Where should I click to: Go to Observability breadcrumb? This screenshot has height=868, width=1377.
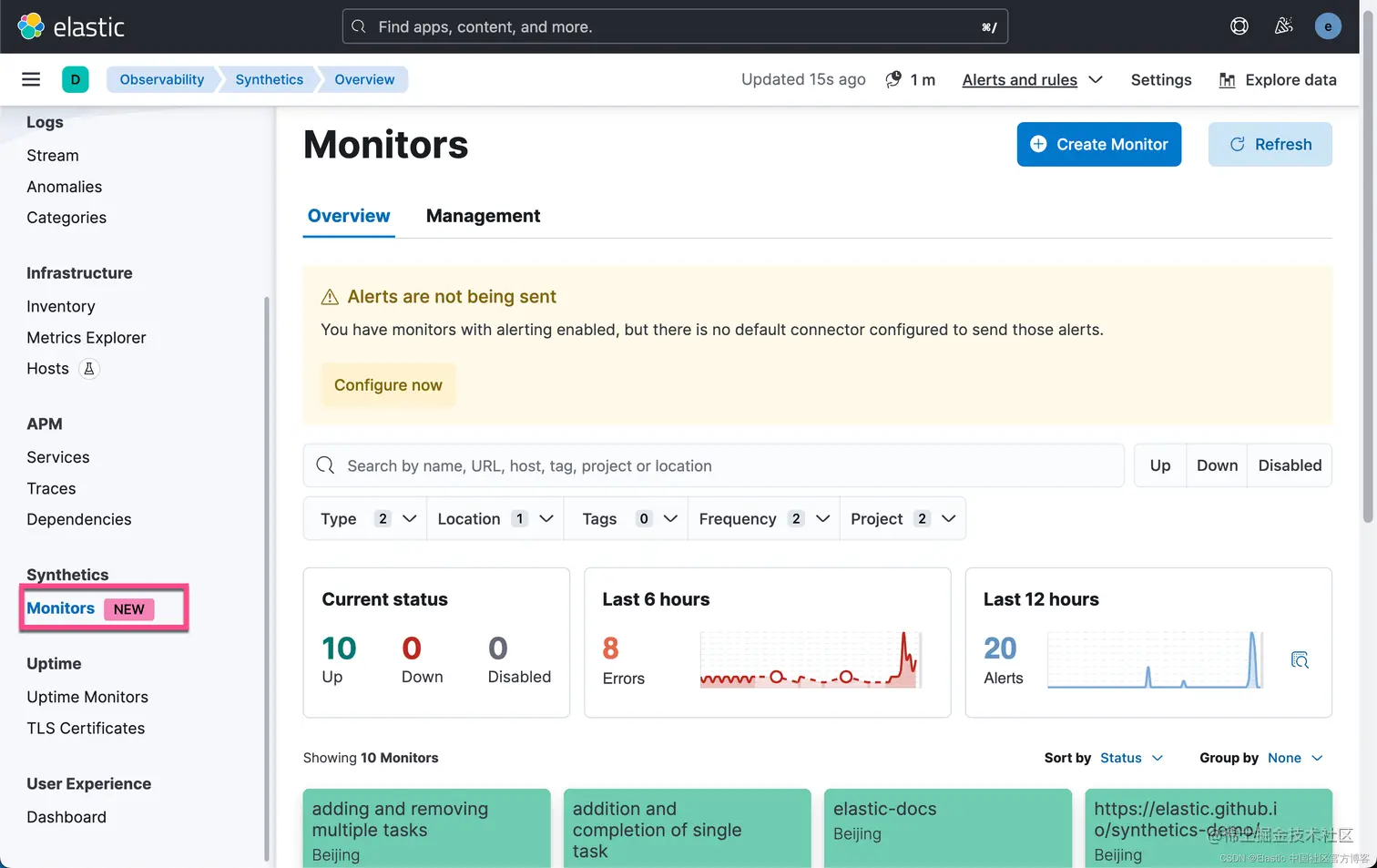click(162, 79)
